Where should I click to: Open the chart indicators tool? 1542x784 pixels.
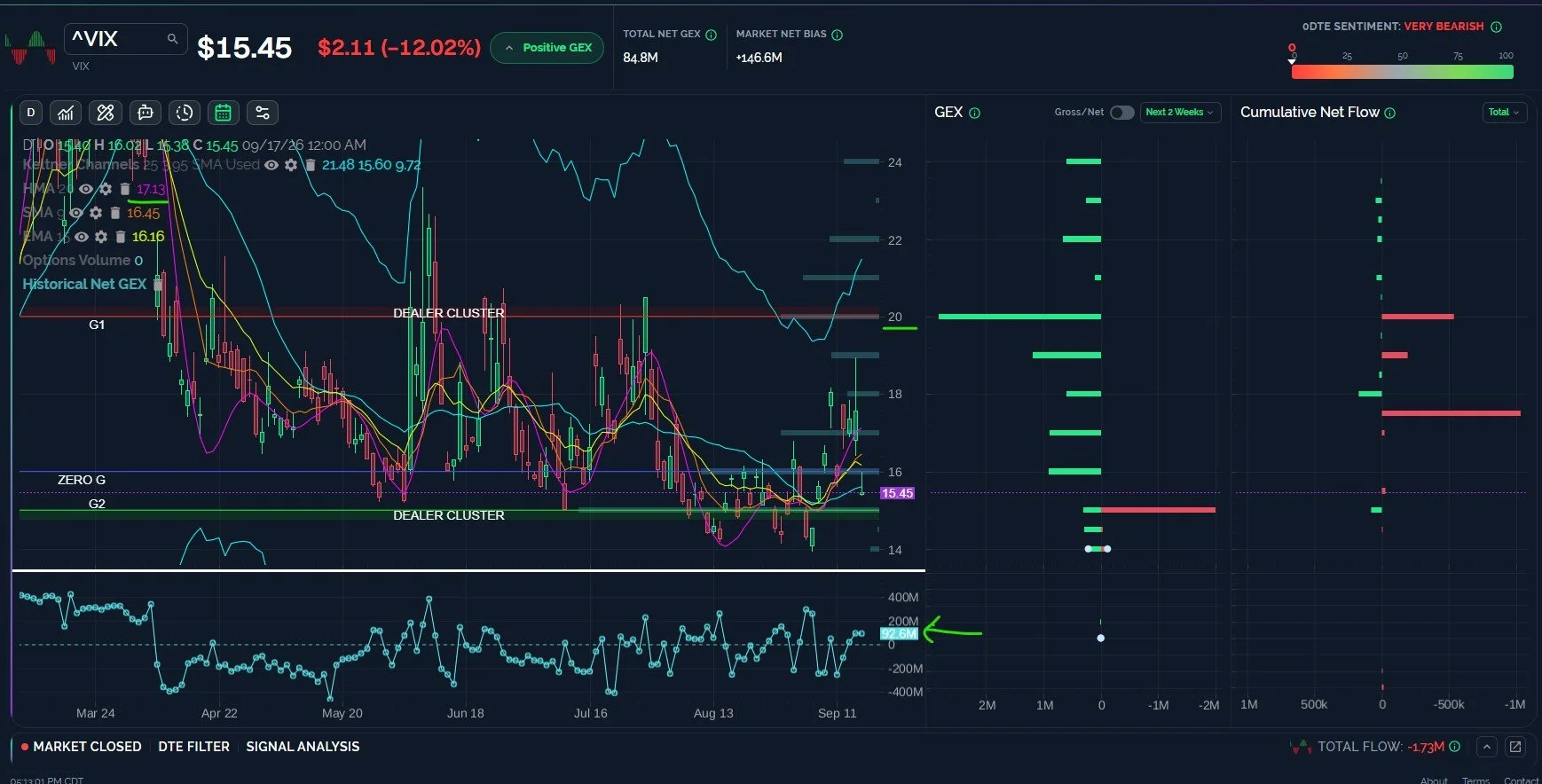tap(67, 113)
